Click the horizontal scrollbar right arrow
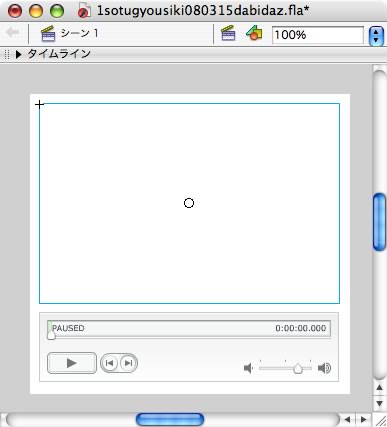 click(x=364, y=420)
